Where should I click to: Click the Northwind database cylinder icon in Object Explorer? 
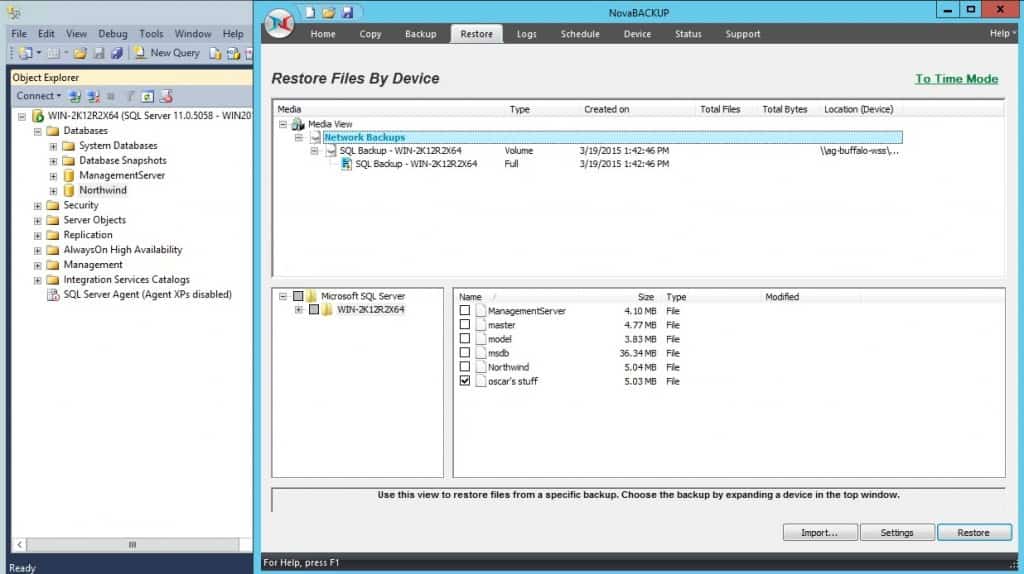(69, 191)
